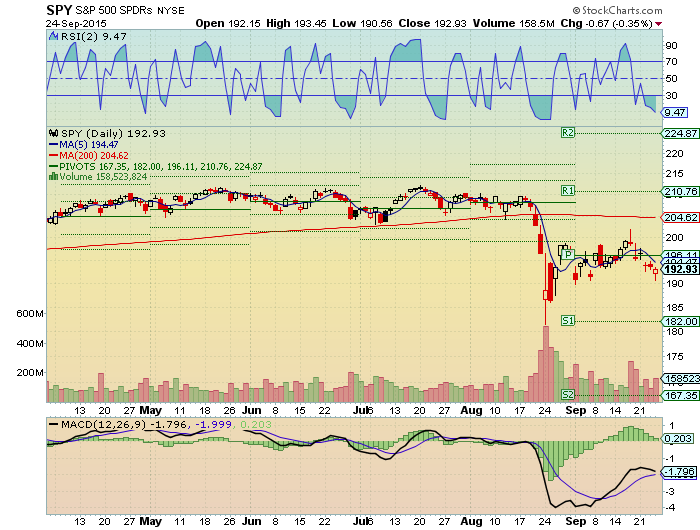Screen dimensions: 700x530
Task: Click the red down-triangle change indicator
Action: [x=659, y=24]
